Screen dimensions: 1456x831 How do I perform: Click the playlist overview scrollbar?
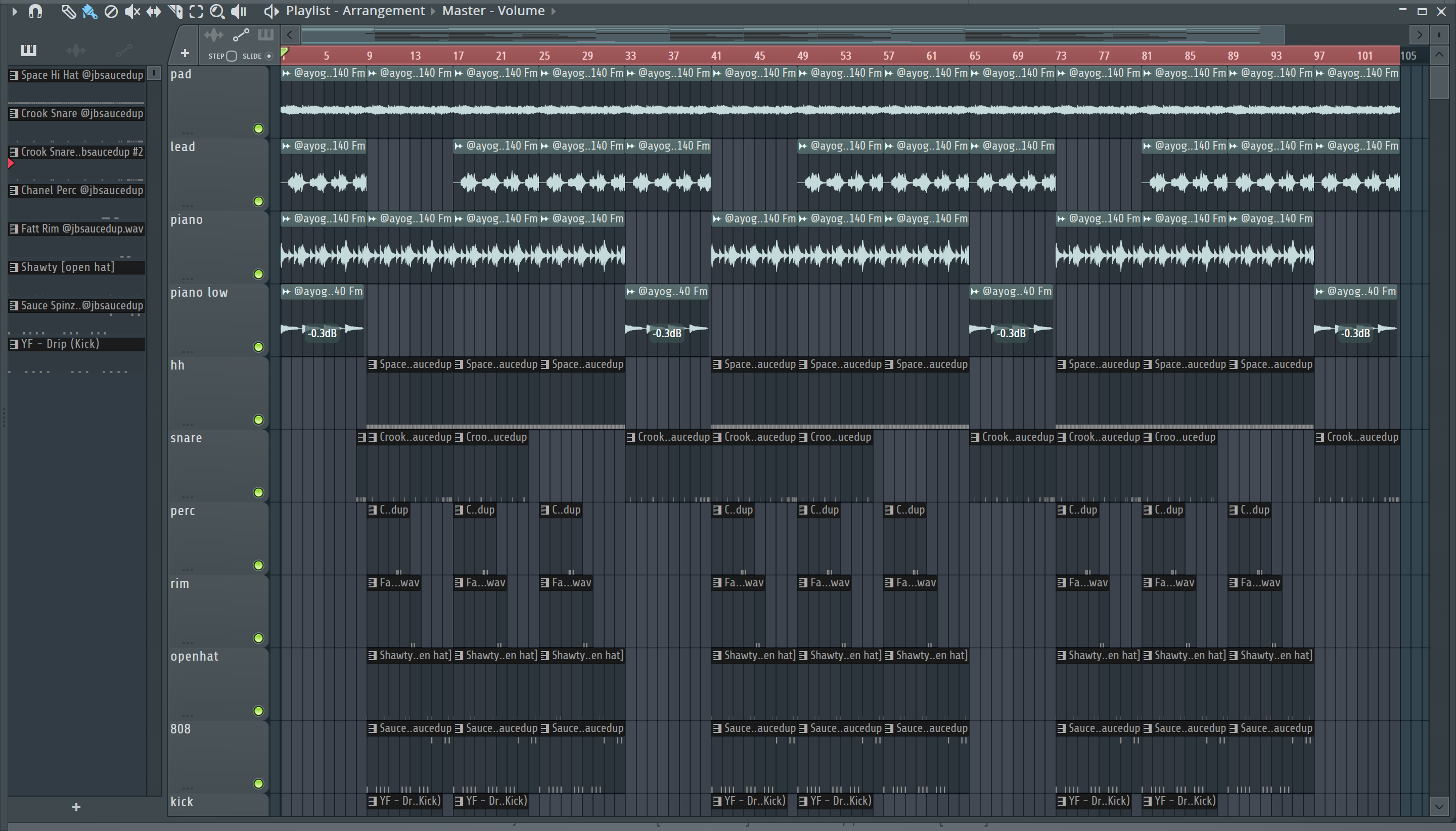pyautogui.click(x=793, y=35)
